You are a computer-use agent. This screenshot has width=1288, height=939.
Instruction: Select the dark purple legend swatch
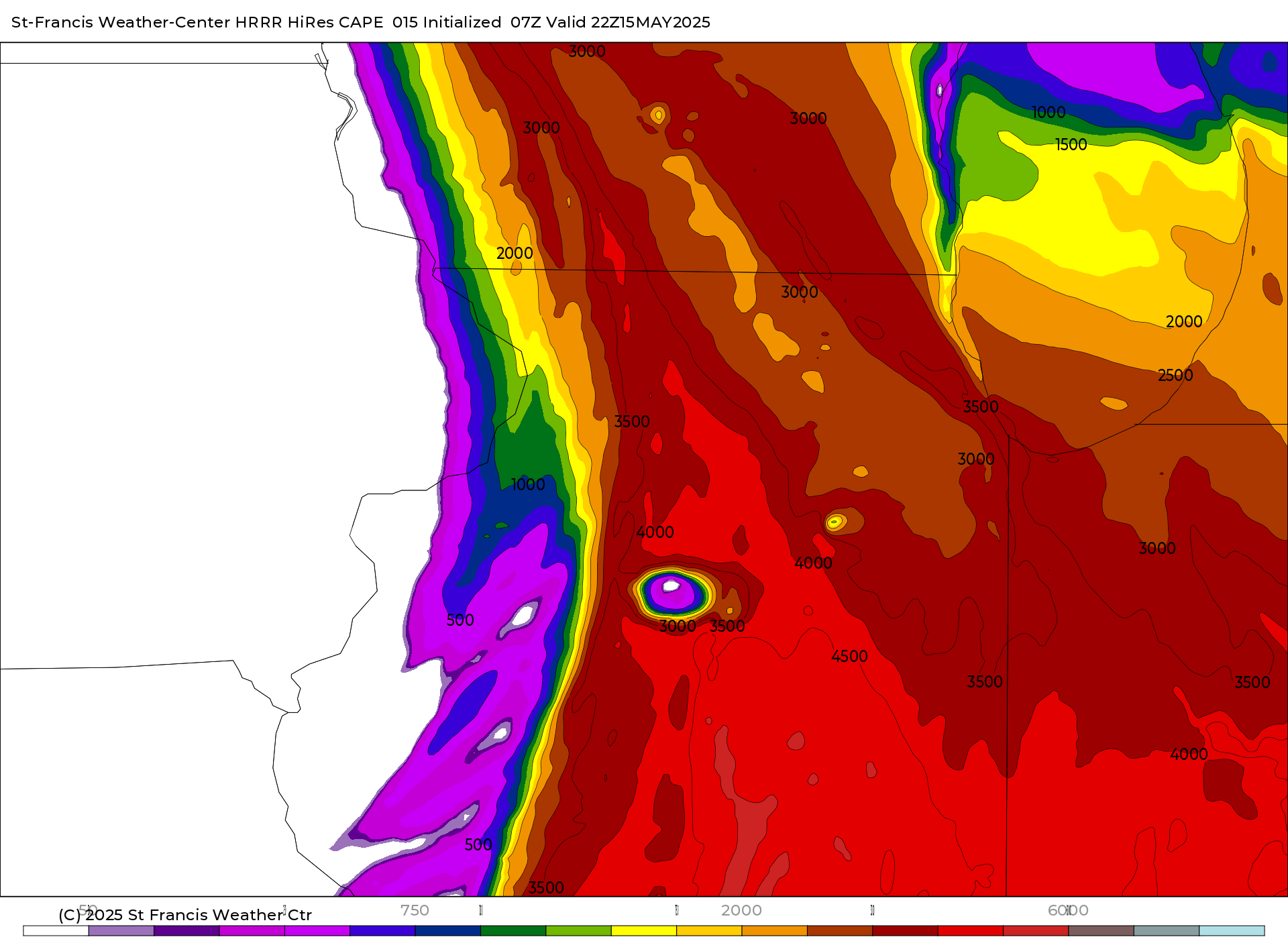(x=186, y=931)
